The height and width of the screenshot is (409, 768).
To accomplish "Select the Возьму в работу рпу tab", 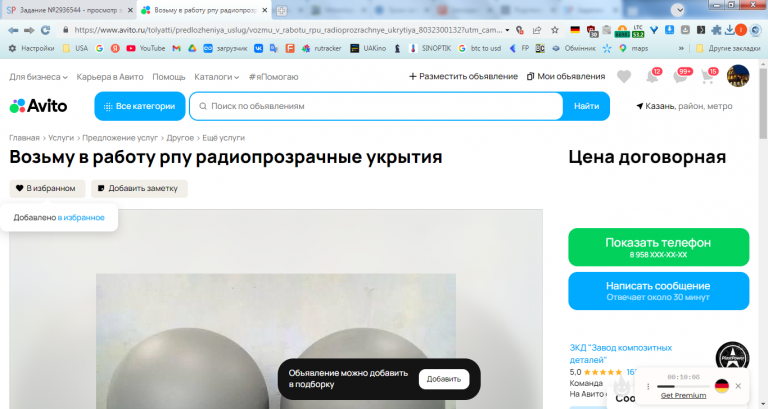I will pos(204,10).
